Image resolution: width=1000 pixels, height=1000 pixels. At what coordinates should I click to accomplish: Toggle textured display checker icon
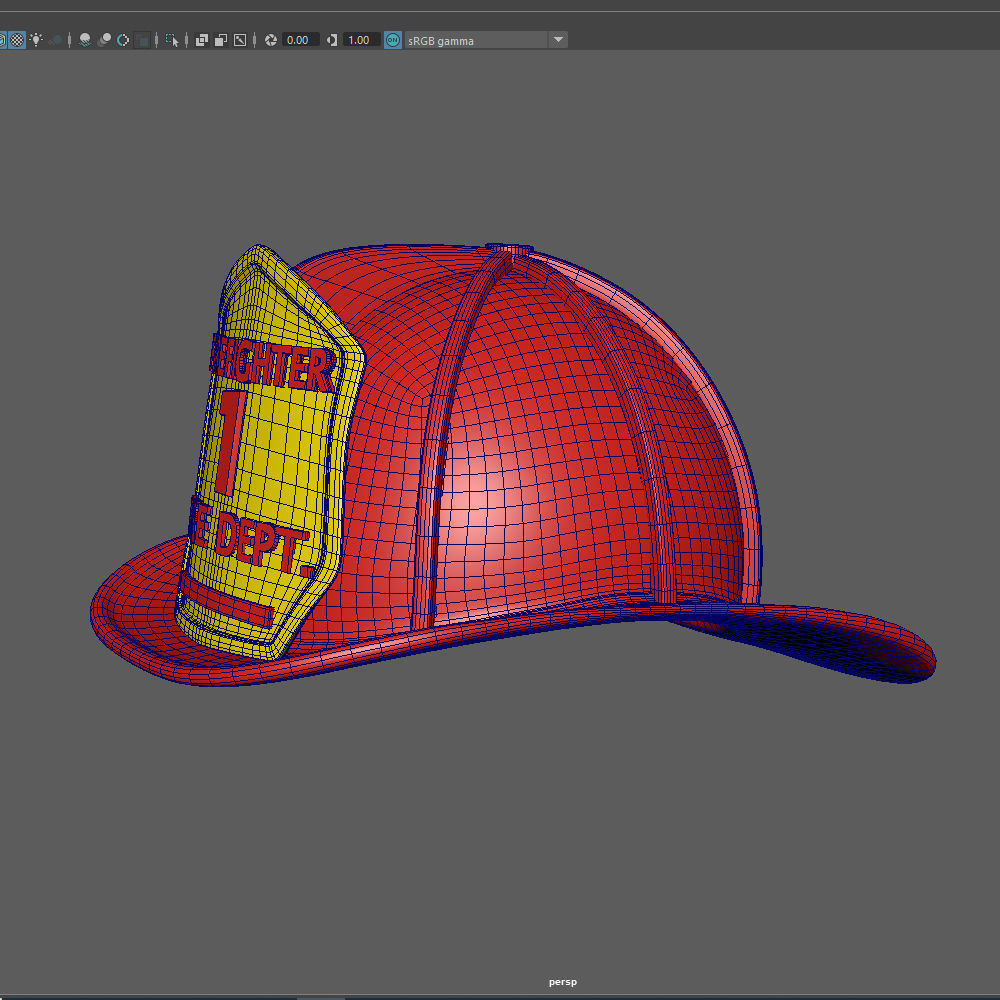[x=17, y=40]
